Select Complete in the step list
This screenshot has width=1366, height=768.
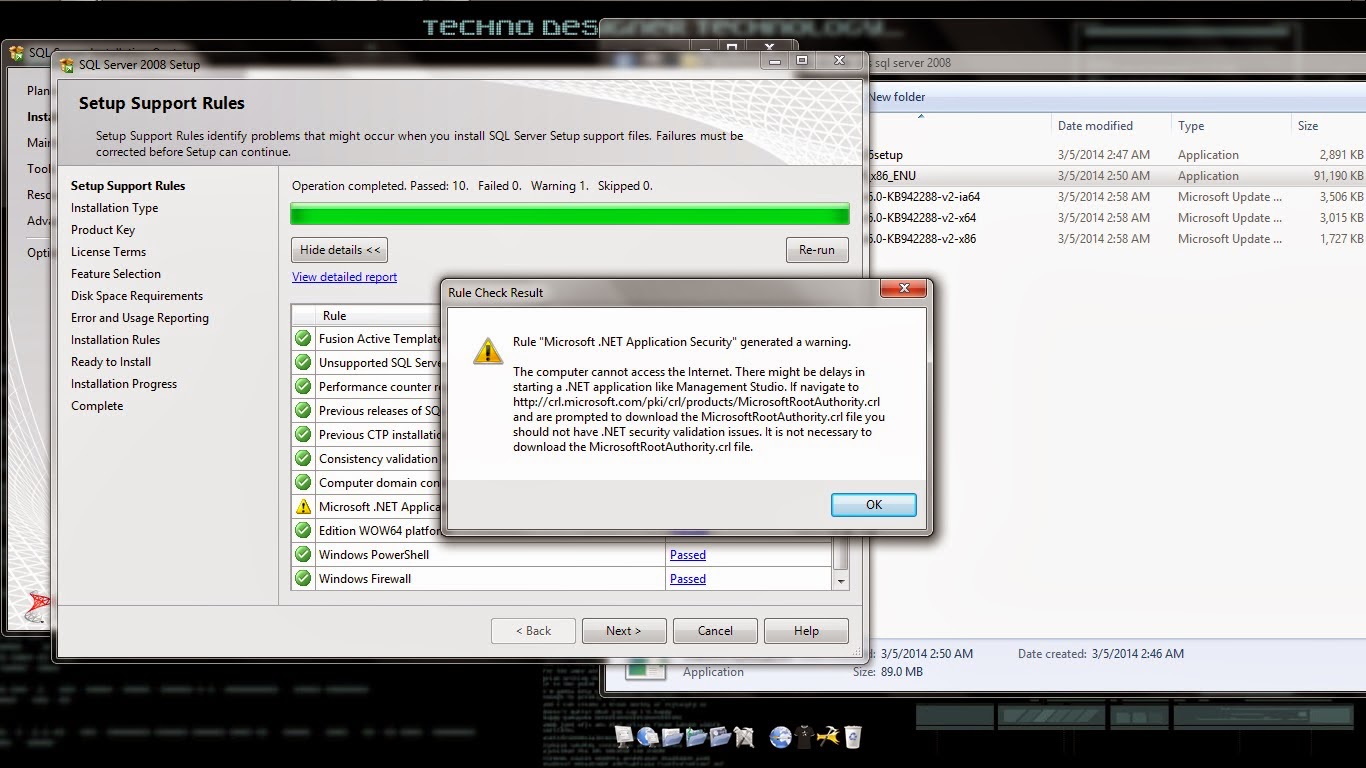97,406
